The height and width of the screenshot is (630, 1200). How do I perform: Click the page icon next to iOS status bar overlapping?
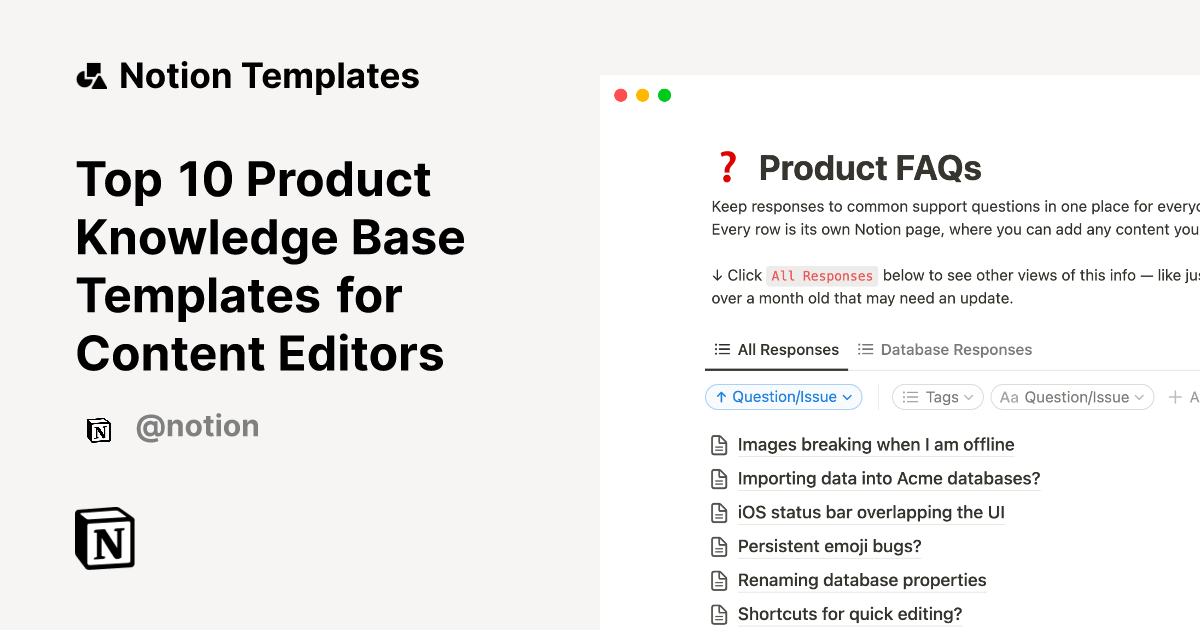720,512
